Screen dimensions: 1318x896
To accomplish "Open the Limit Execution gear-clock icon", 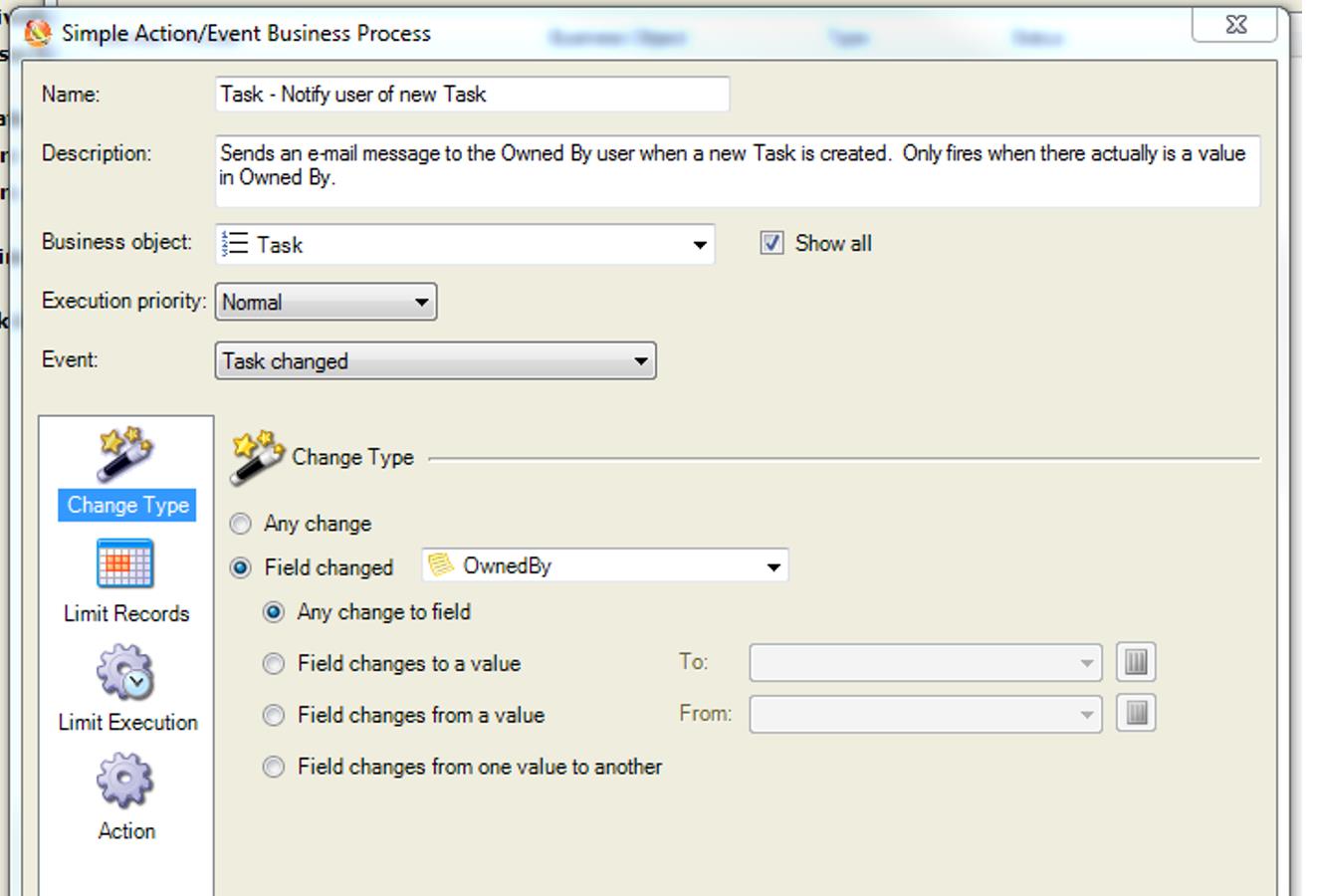I will click(125, 673).
